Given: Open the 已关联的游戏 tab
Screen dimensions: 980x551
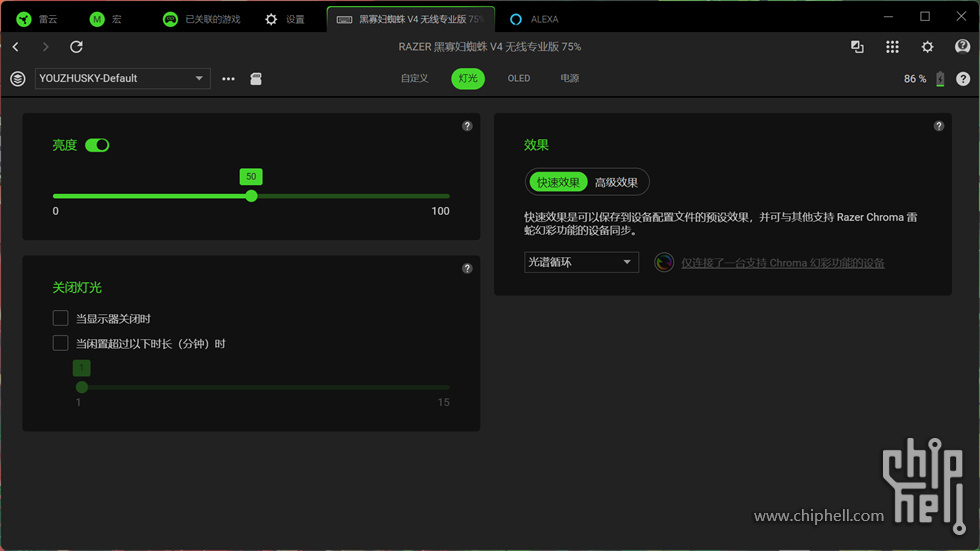Looking at the screenshot, I should (201, 19).
